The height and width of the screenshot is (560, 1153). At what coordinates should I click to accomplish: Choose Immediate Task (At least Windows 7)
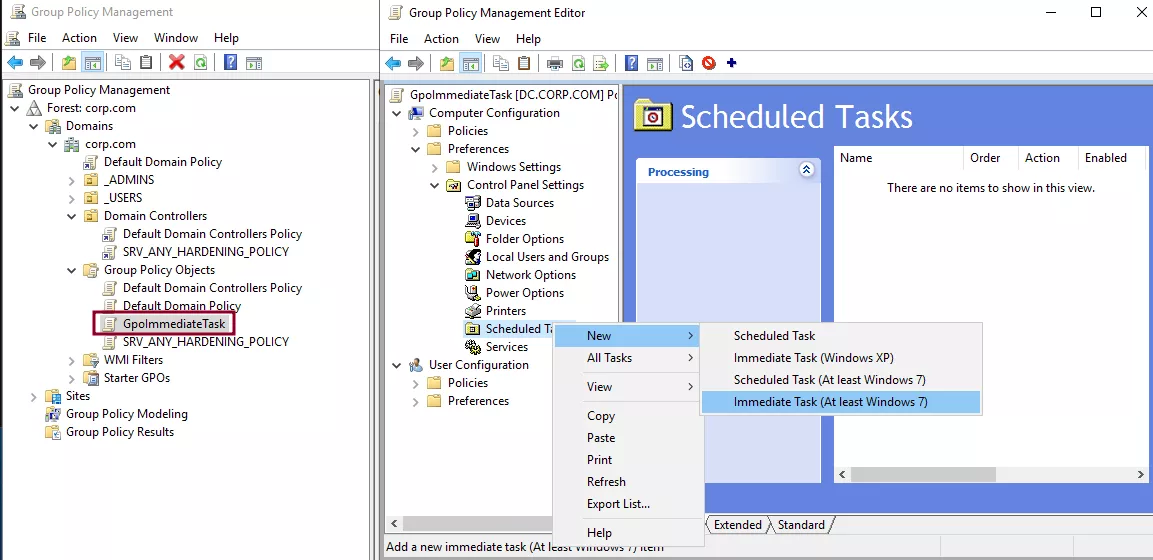click(x=840, y=402)
